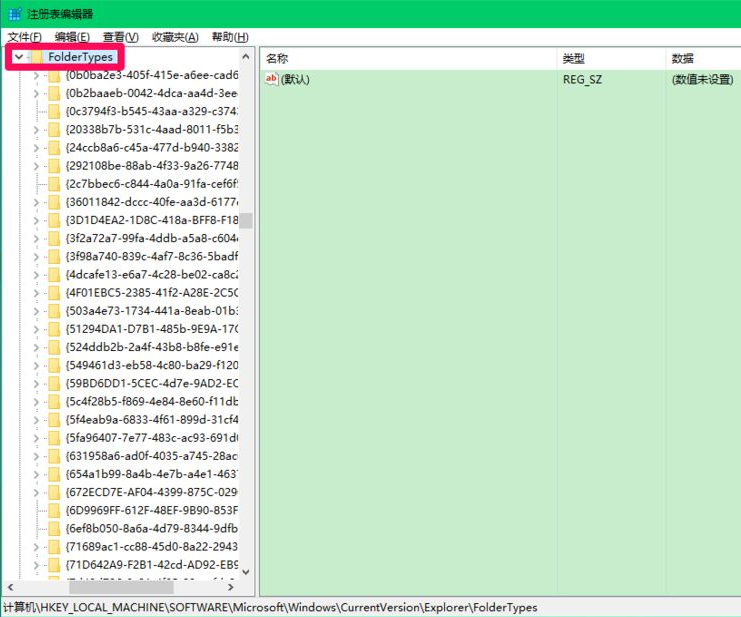Screen dimensions: 741x617
Task: Click tree pane vertical scrollbar down arrow
Action: pyautogui.click(x=246, y=570)
